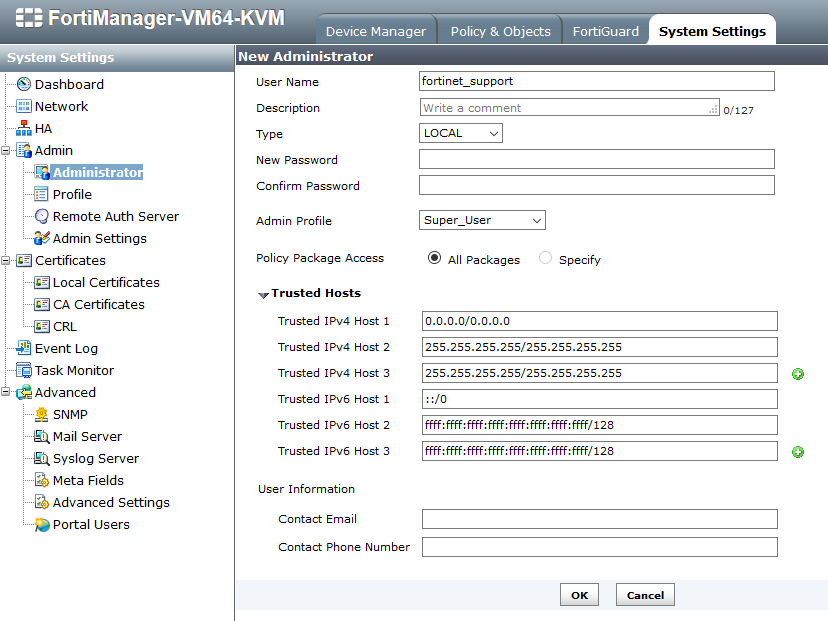Screen dimensions: 828x621
Task: Collapse the Trusted Hosts section
Action: coord(264,295)
